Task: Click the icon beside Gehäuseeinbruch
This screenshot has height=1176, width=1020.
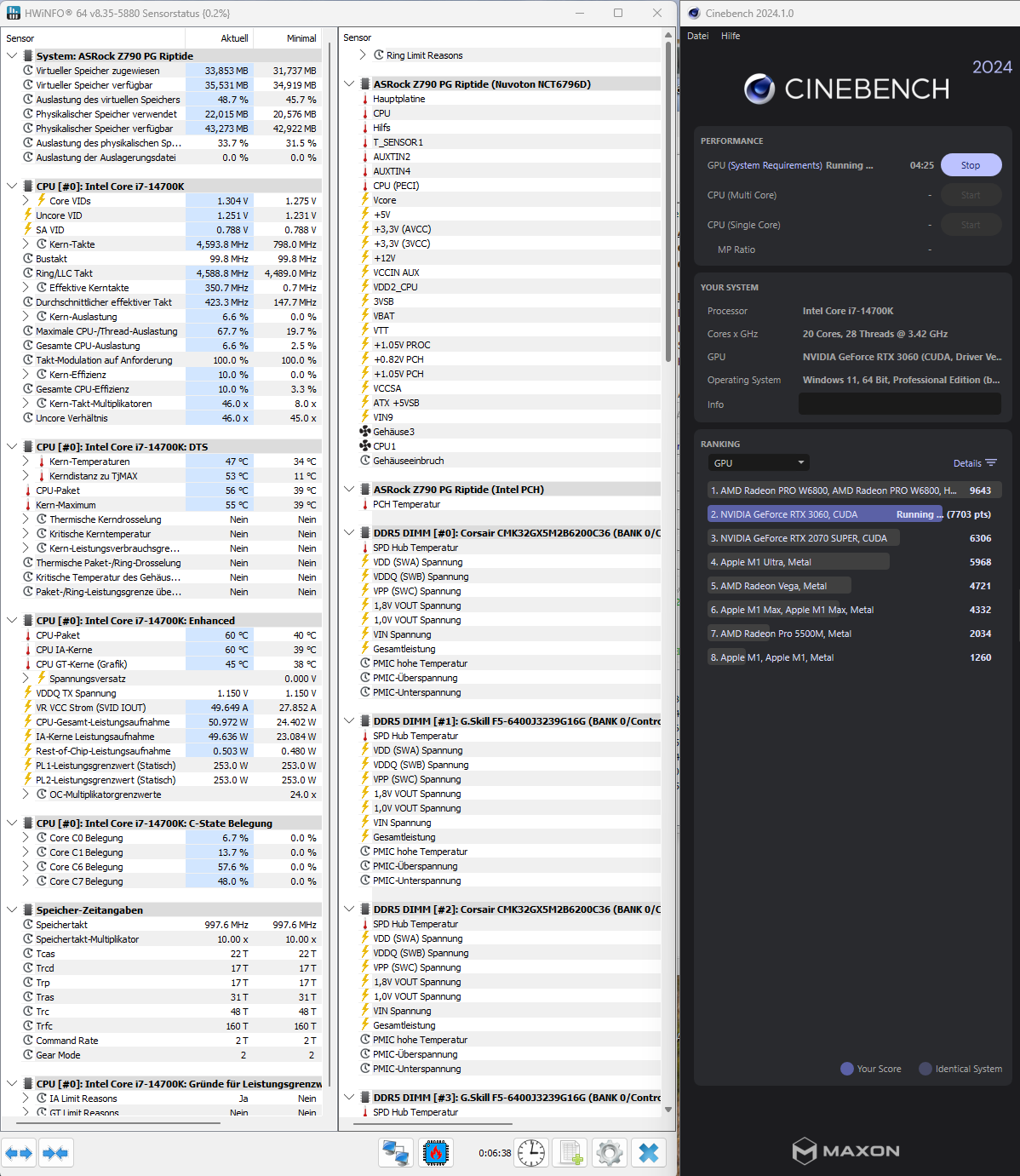Action: pos(365,461)
